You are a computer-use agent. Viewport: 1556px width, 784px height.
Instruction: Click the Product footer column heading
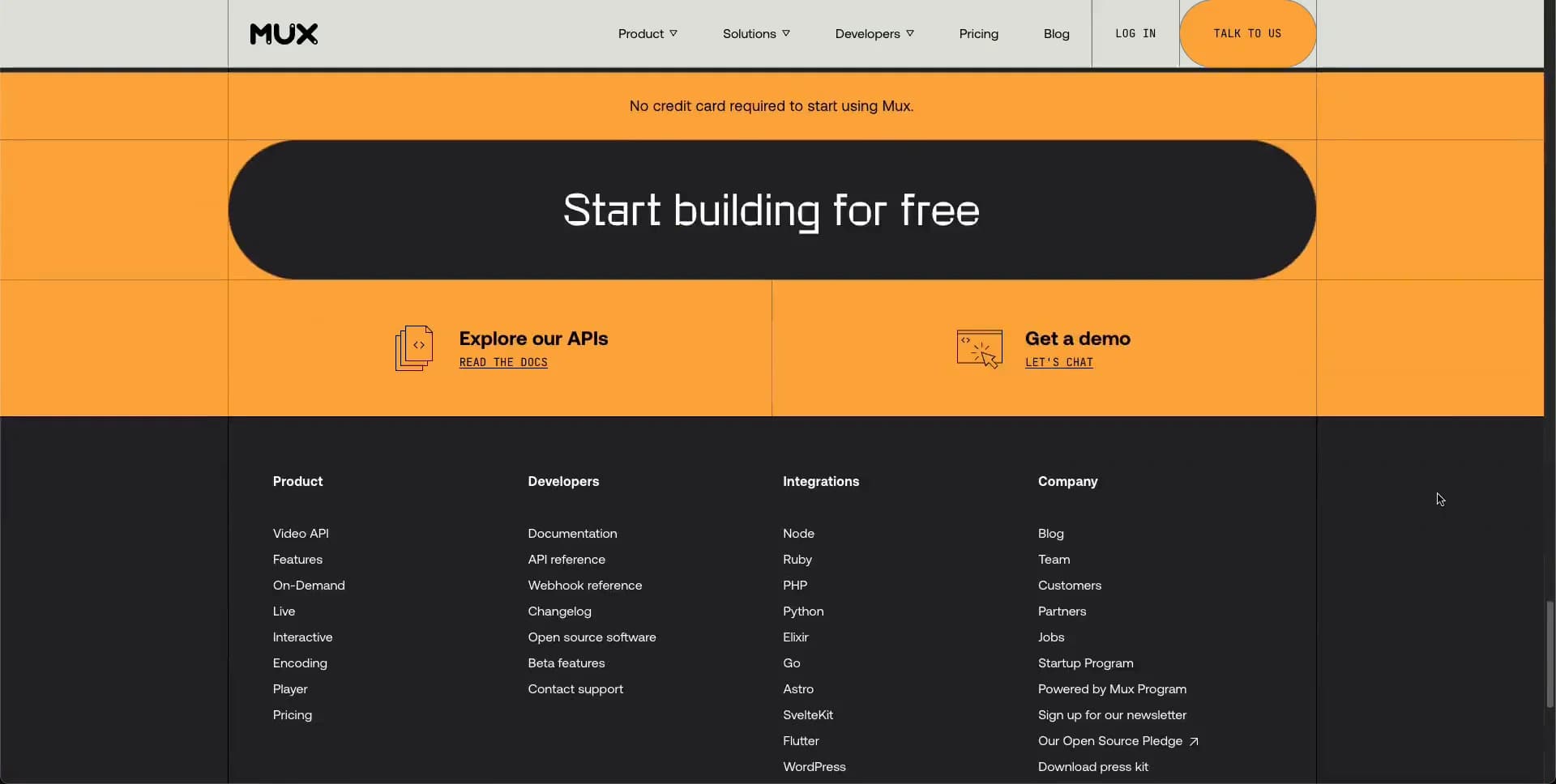click(297, 481)
